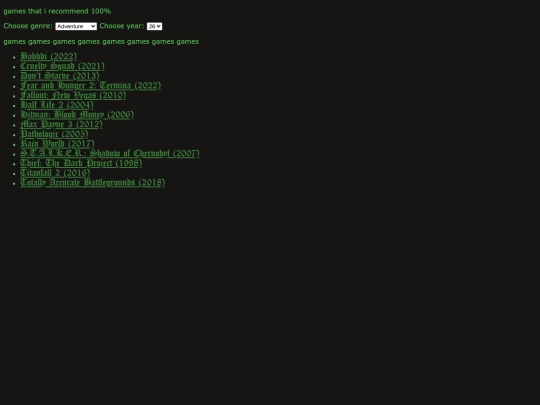Click the 'Choose year:' label
Viewport: 540px width, 405px height.
click(x=122, y=26)
